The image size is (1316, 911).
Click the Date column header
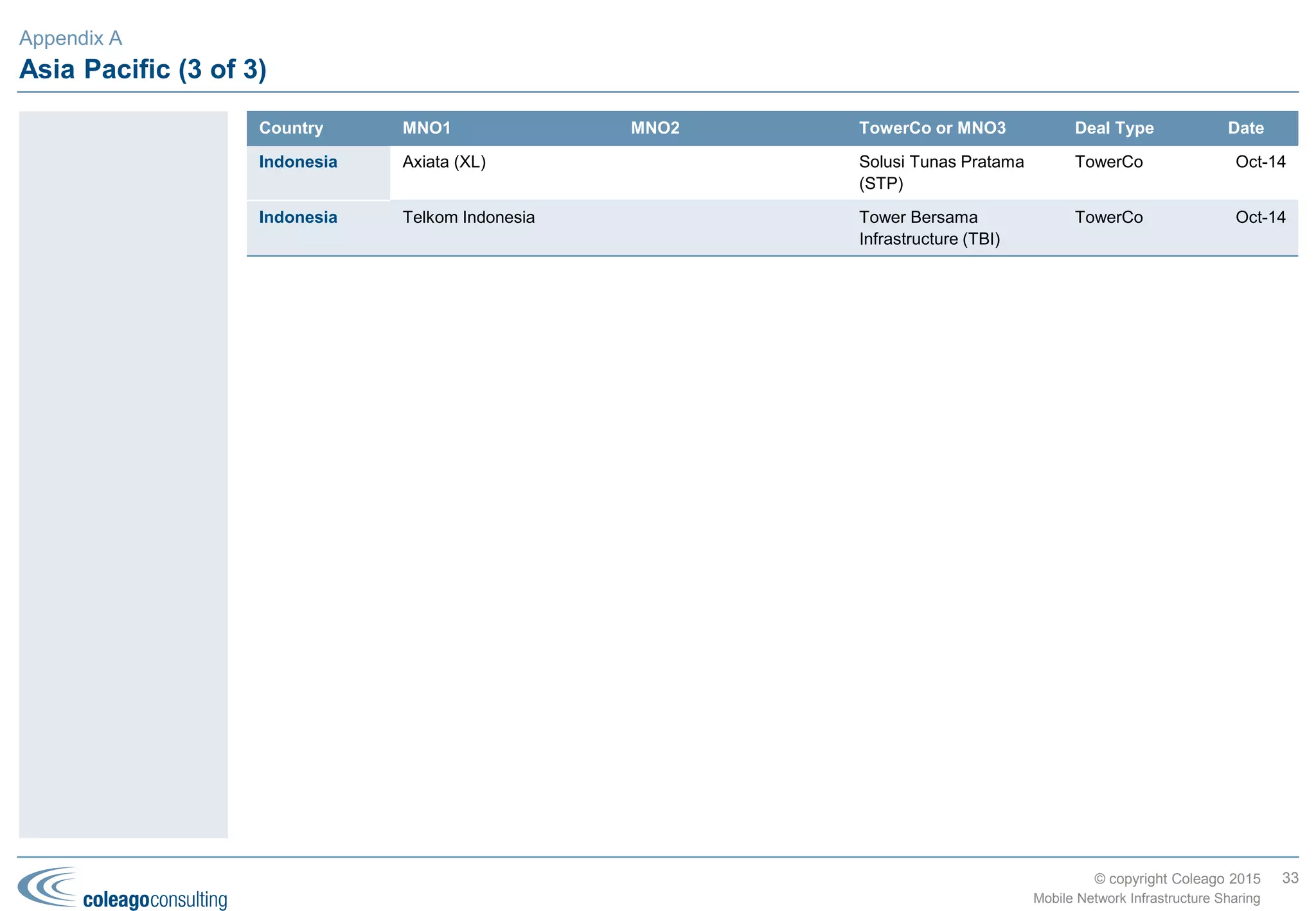[1245, 128]
